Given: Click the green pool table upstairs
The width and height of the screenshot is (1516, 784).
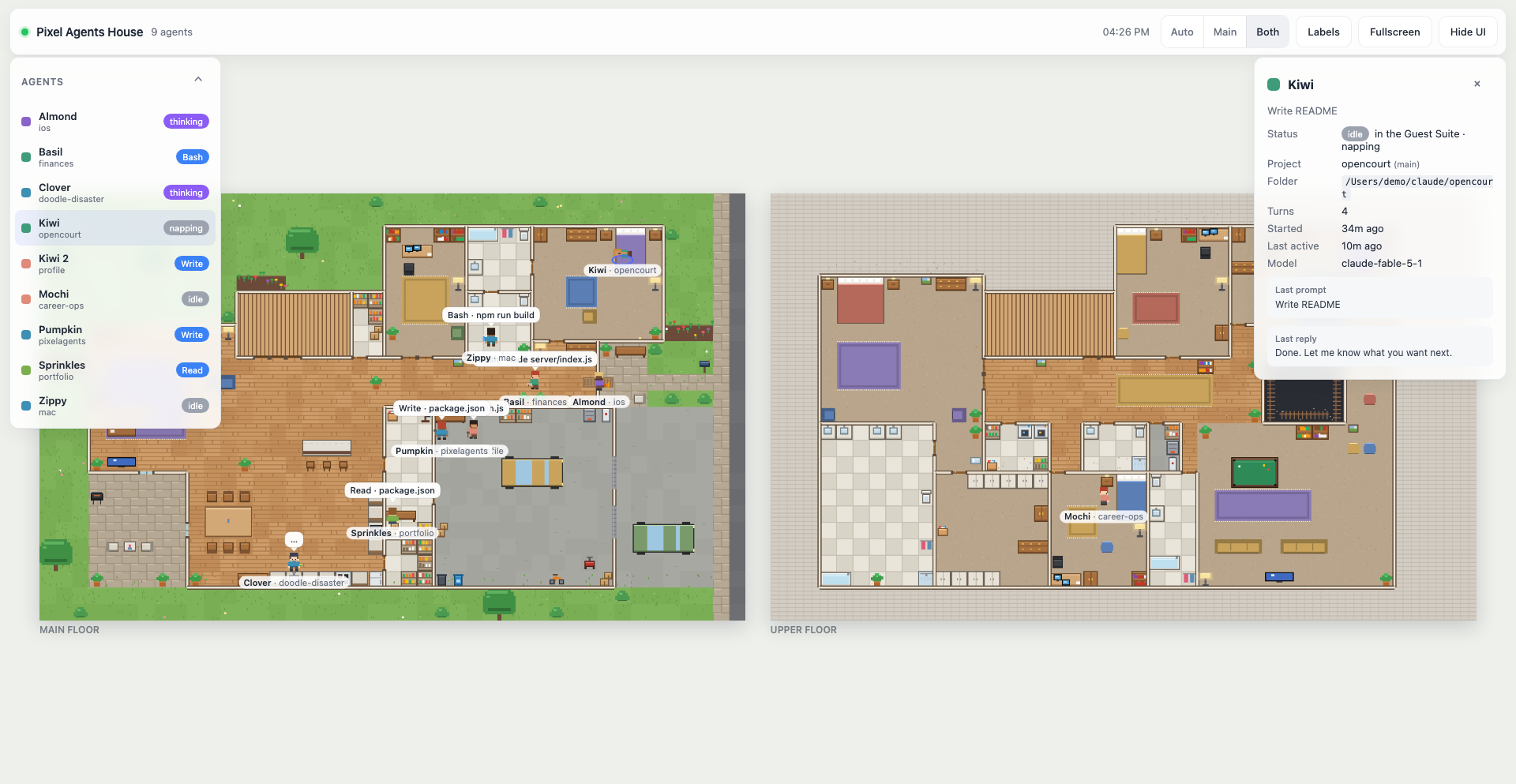Looking at the screenshot, I should click(1255, 472).
